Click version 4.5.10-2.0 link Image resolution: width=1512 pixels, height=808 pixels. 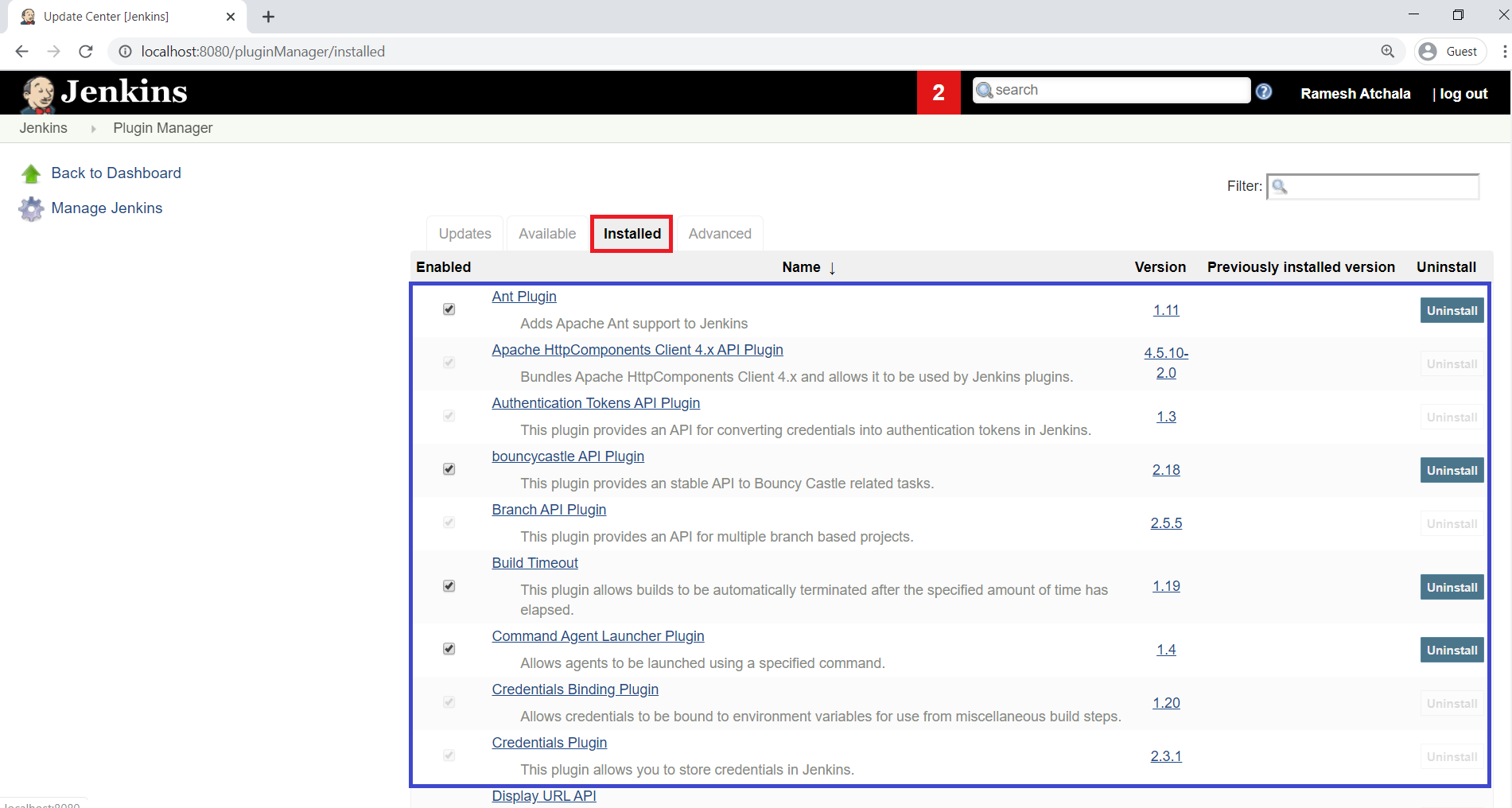pyautogui.click(x=1166, y=363)
